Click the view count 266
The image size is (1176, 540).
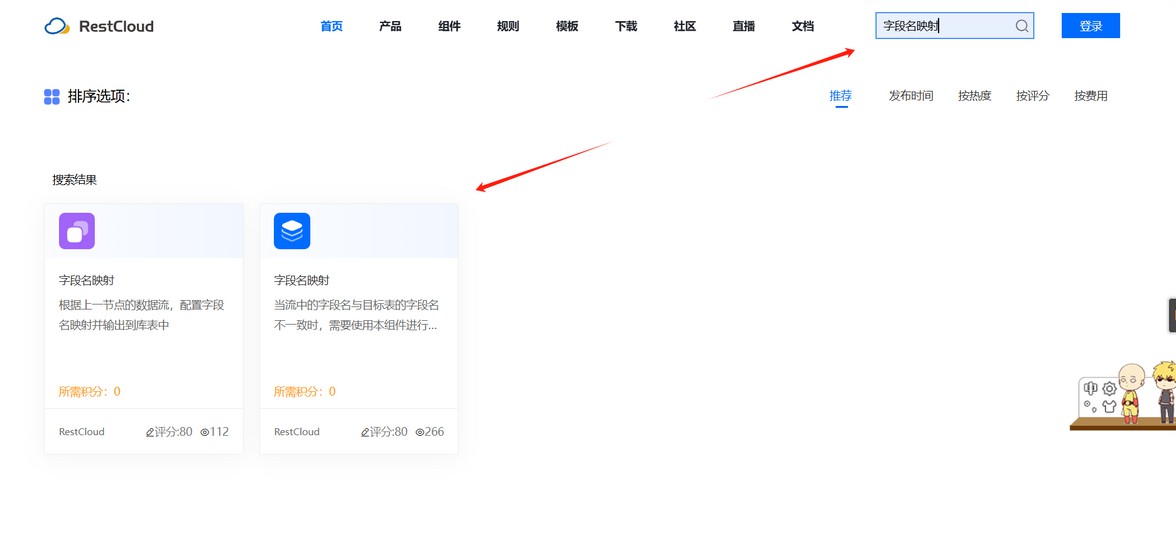434,432
